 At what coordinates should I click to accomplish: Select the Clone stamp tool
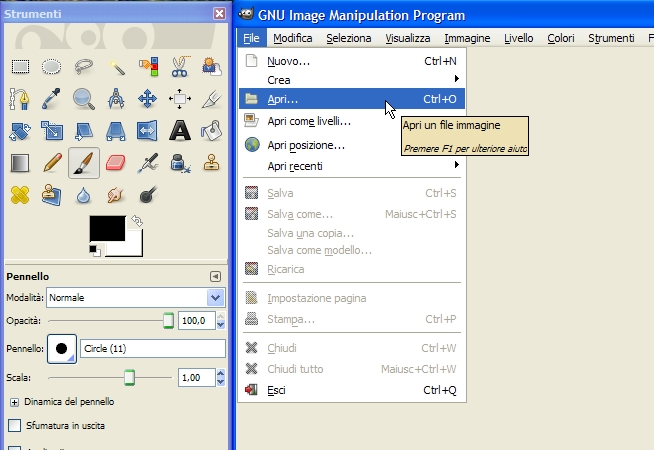212,163
